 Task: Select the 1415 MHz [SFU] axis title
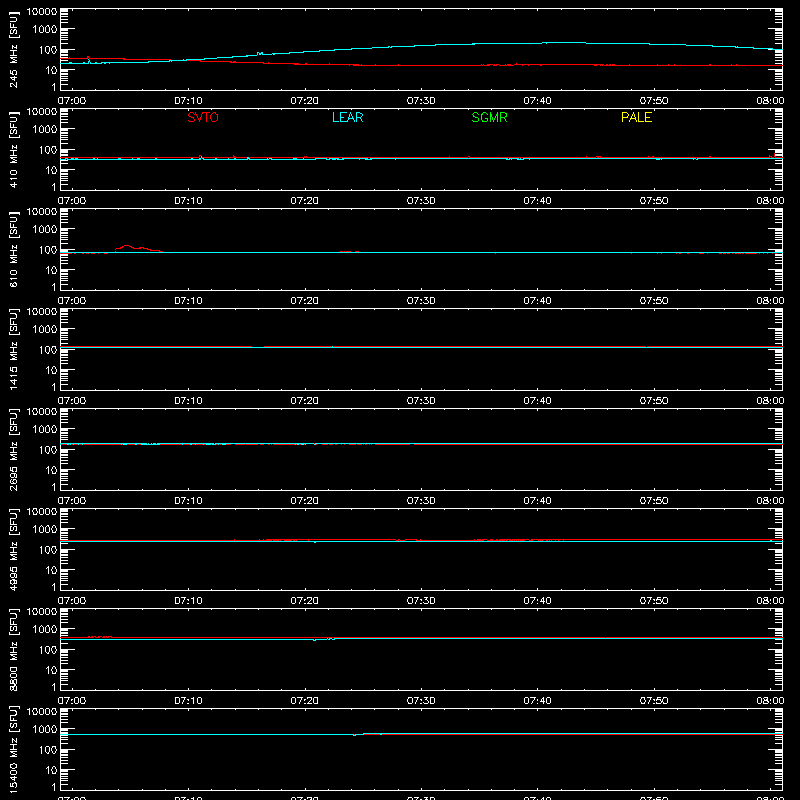(14, 349)
